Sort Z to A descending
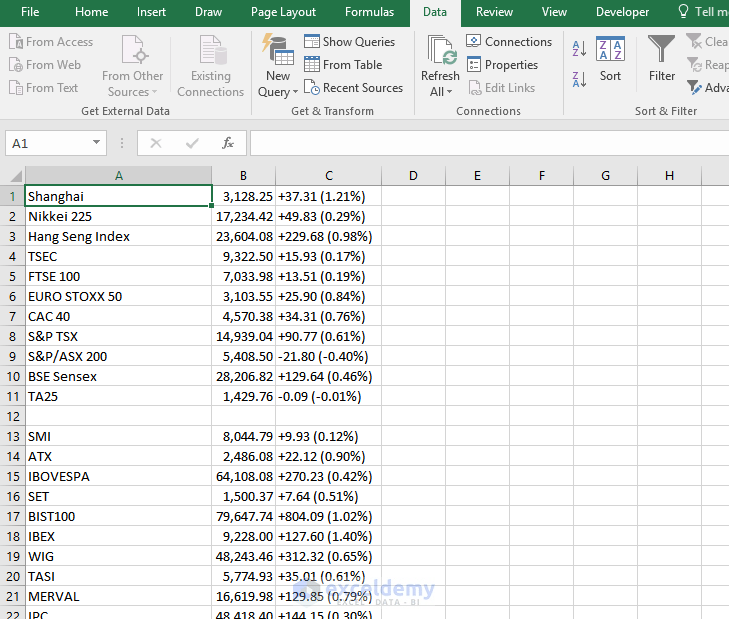The image size is (729, 619). pos(579,80)
